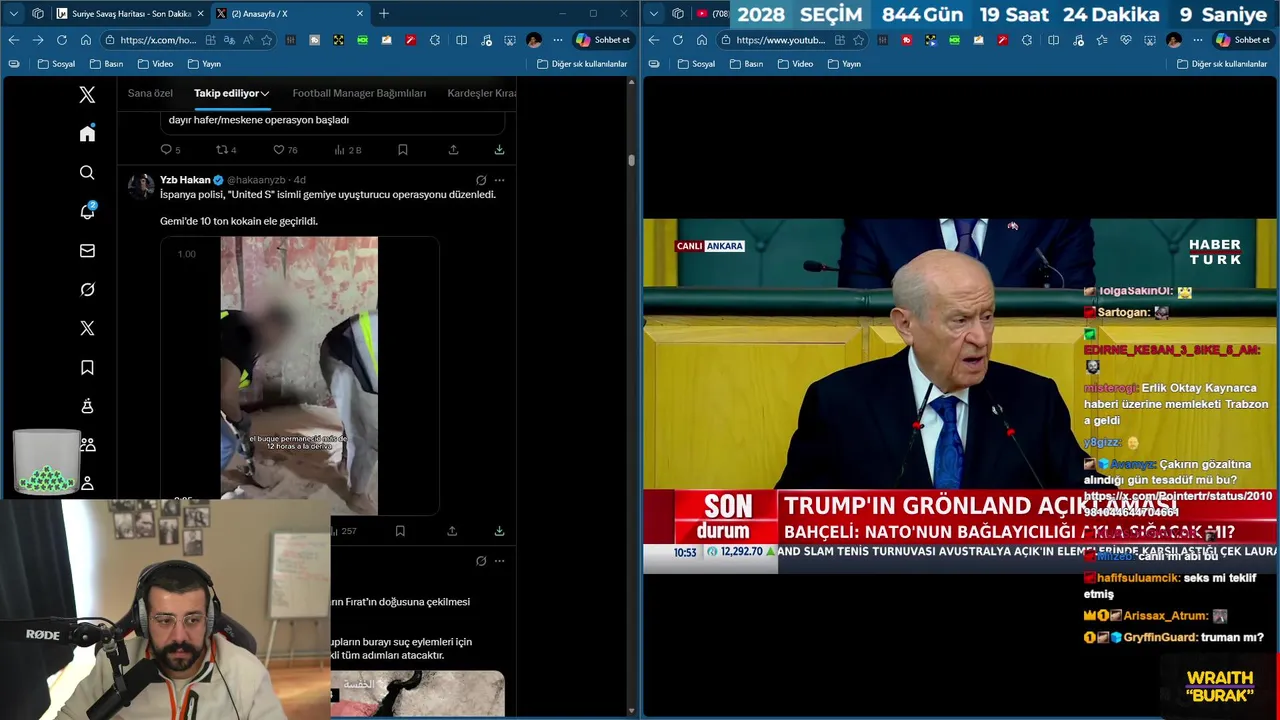Image resolution: width=1280 pixels, height=720 pixels.
Task: Download the Yzb Hakan tweet video
Action: tap(499, 531)
